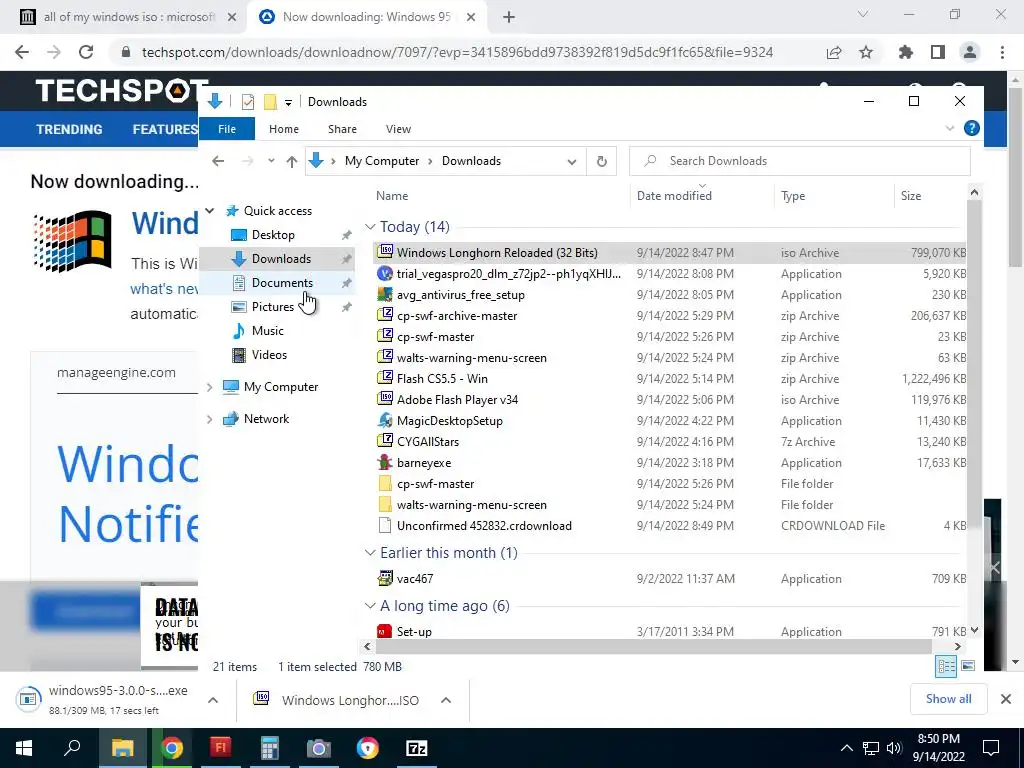Screen dimensions: 1024x768
Task: Click the vertical scrollbar of file list
Action: pos(974,362)
